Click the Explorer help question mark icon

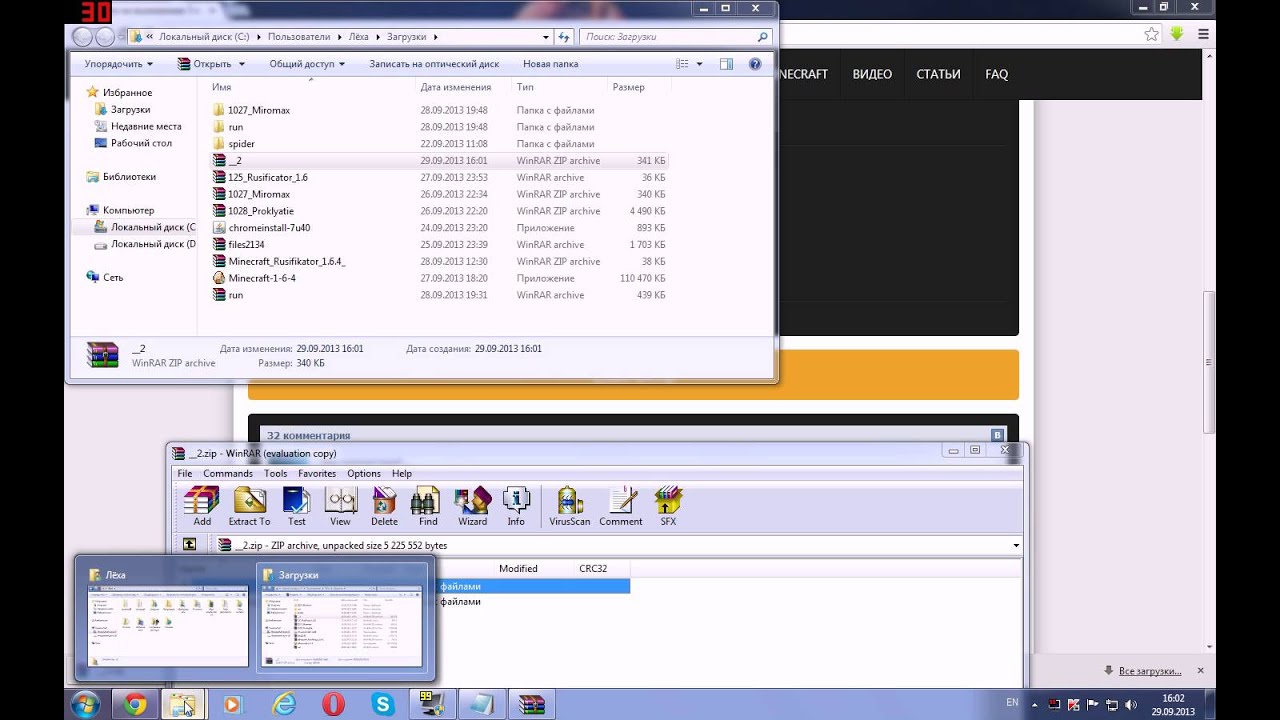point(755,63)
